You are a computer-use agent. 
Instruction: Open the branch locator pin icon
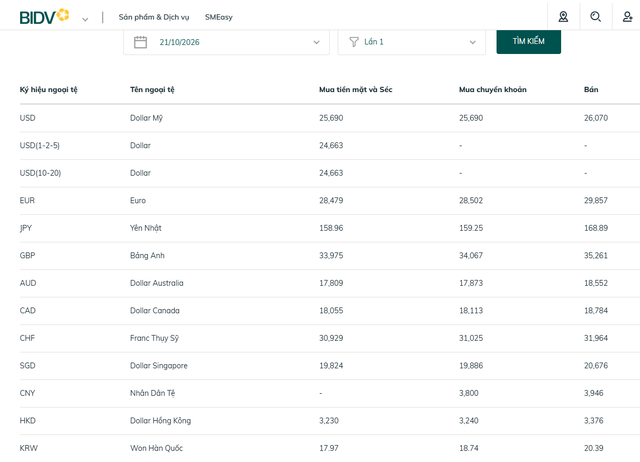point(563,17)
